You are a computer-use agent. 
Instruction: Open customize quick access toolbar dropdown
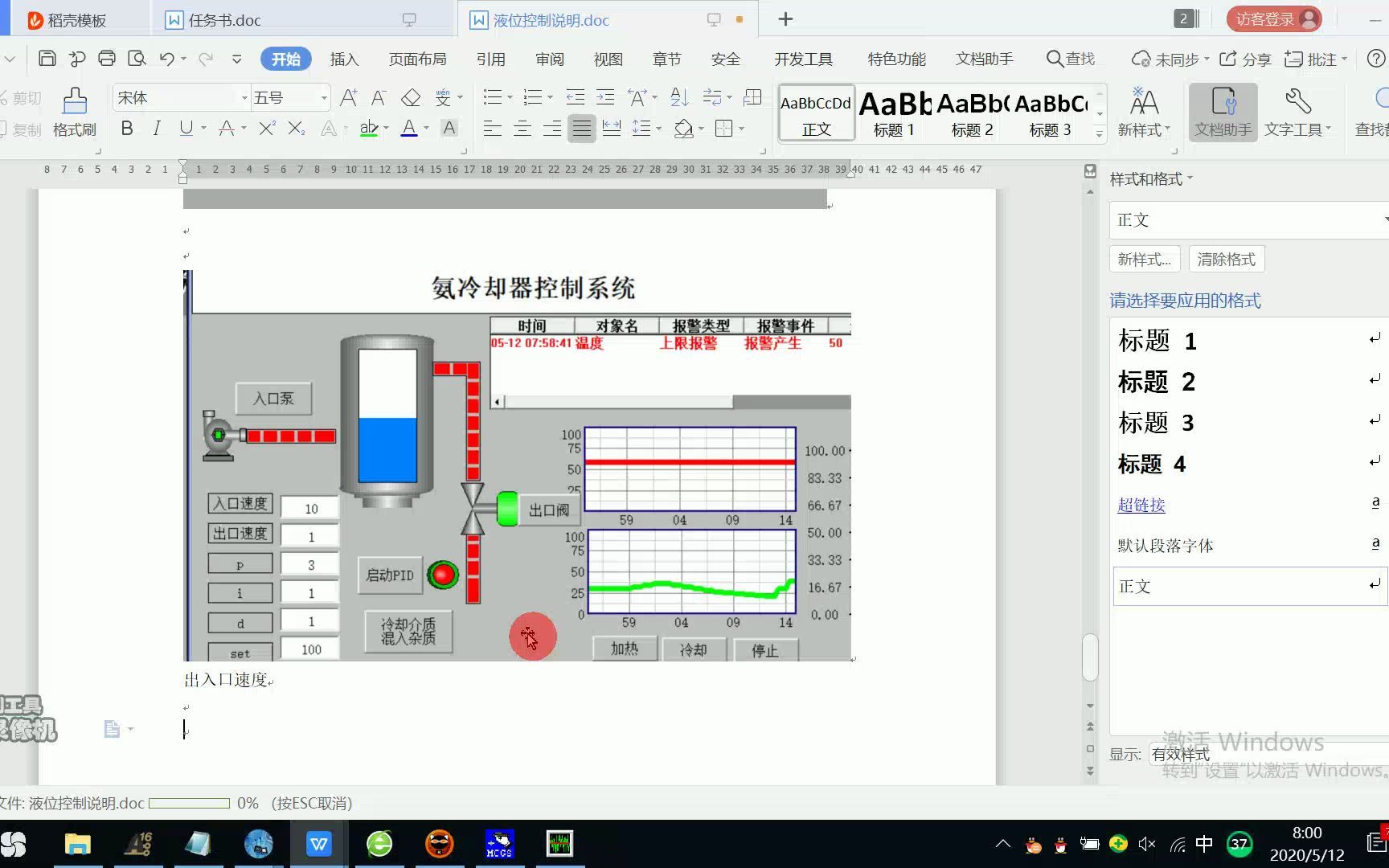236,59
